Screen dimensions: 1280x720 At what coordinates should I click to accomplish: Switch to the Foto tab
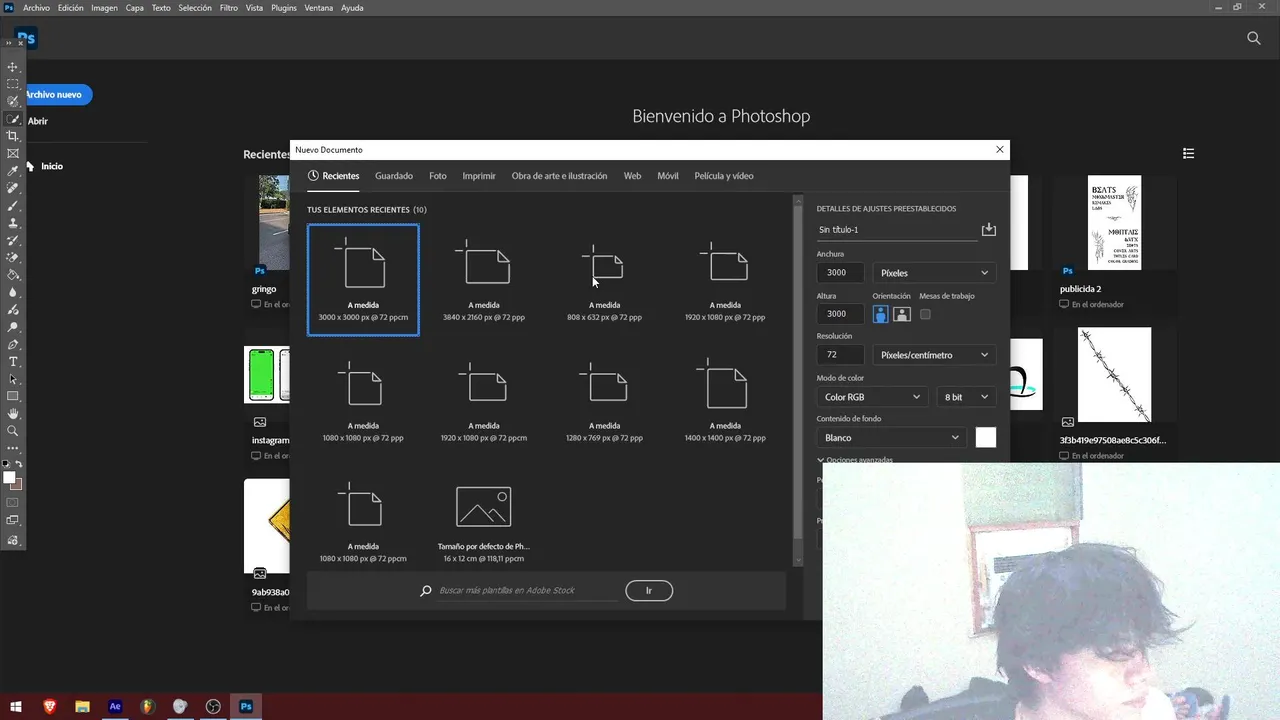click(438, 176)
